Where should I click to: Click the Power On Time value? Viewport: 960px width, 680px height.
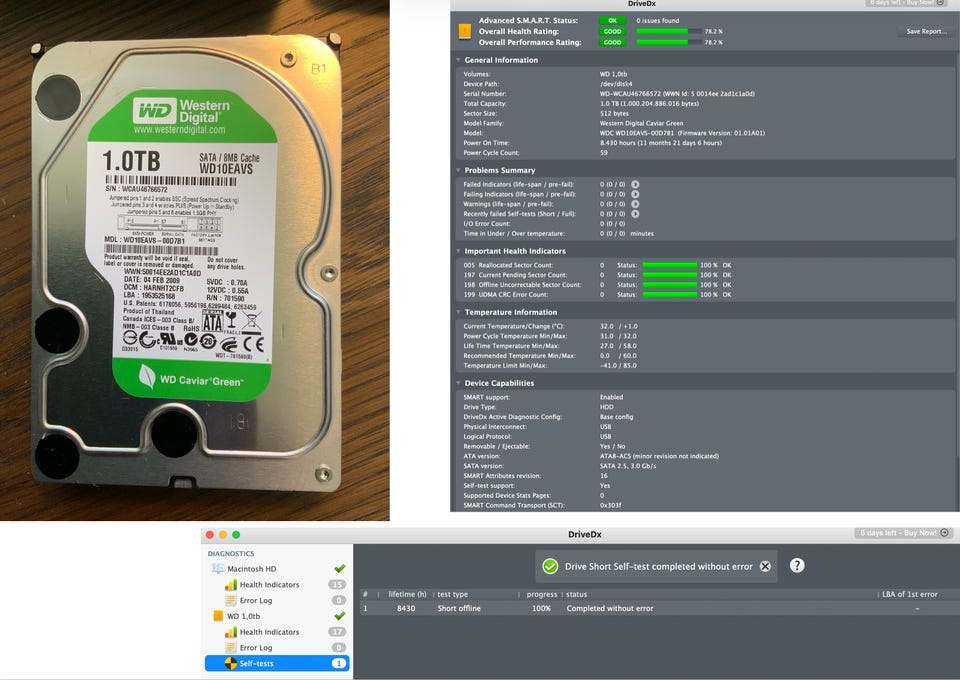pos(661,143)
